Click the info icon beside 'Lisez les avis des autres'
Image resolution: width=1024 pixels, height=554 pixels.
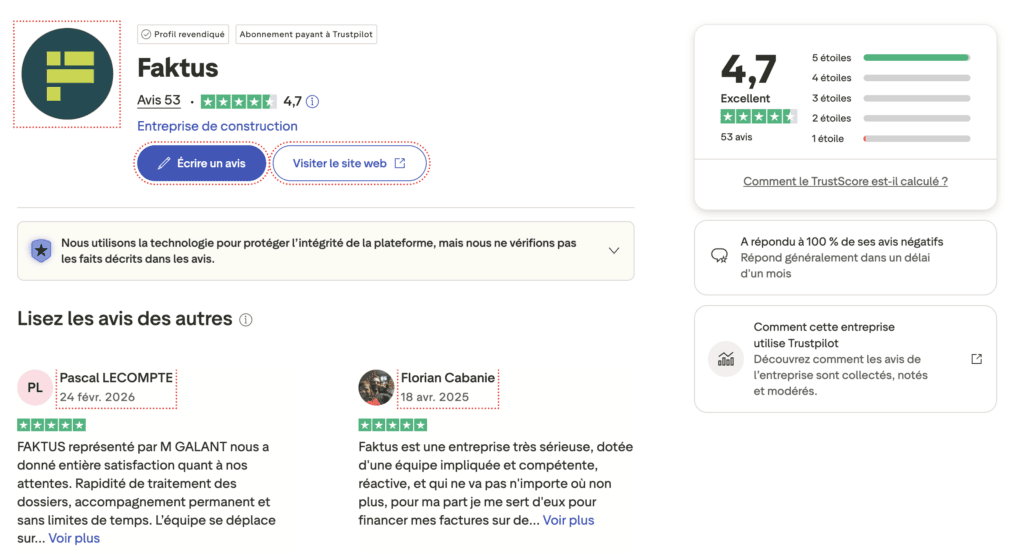point(246,319)
